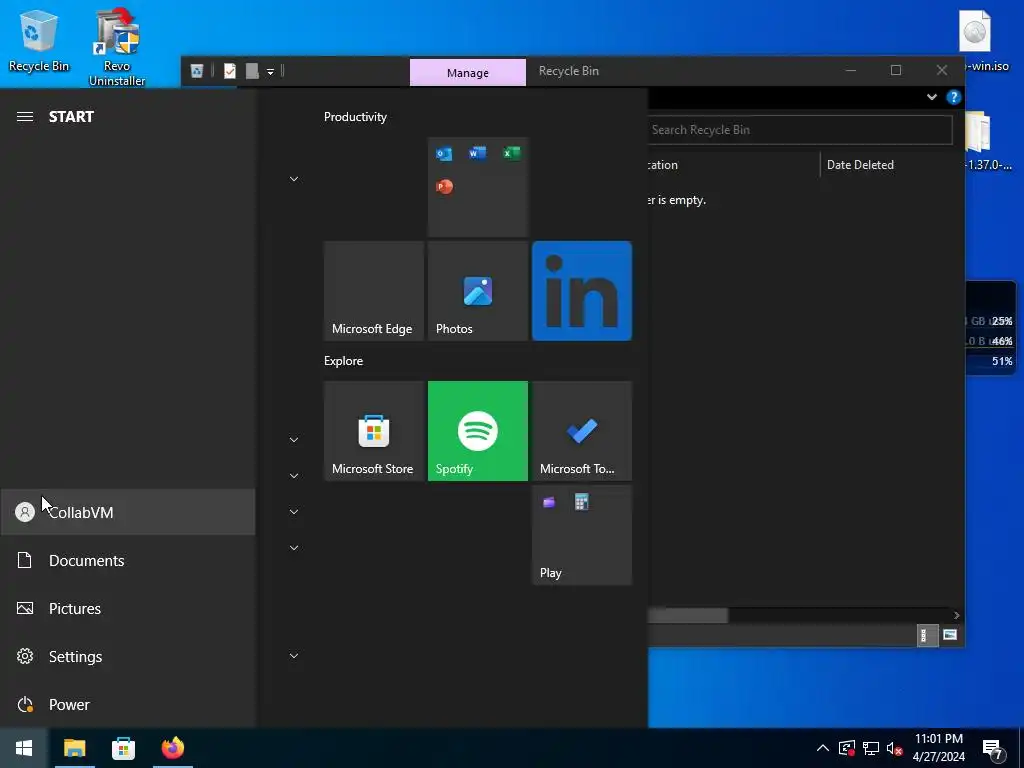Open Microsoft Store from the taskbar
The height and width of the screenshot is (768, 1024).
pos(123,748)
